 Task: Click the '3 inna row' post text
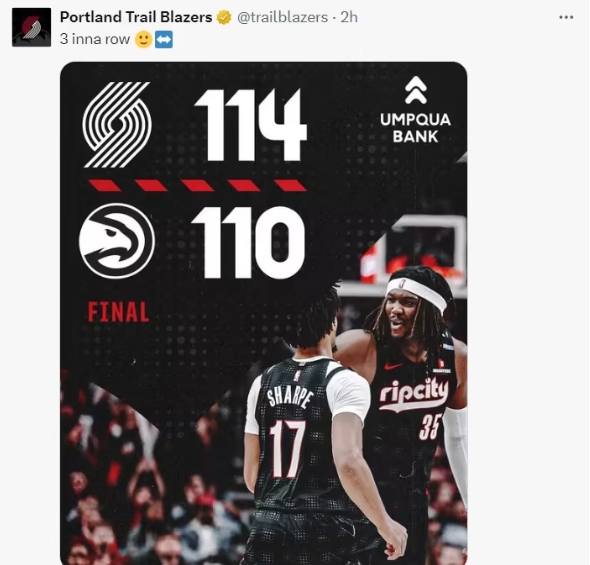[x=95, y=39]
